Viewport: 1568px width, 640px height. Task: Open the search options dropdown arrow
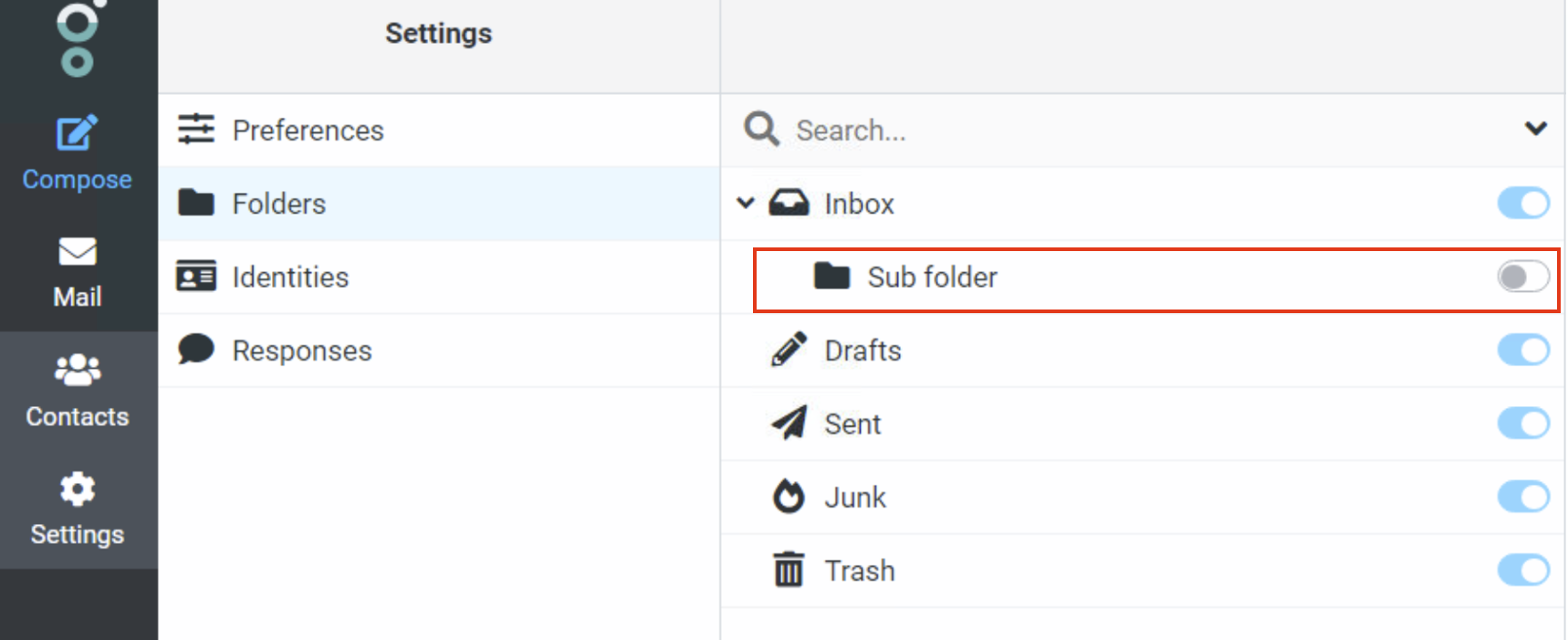[1536, 129]
